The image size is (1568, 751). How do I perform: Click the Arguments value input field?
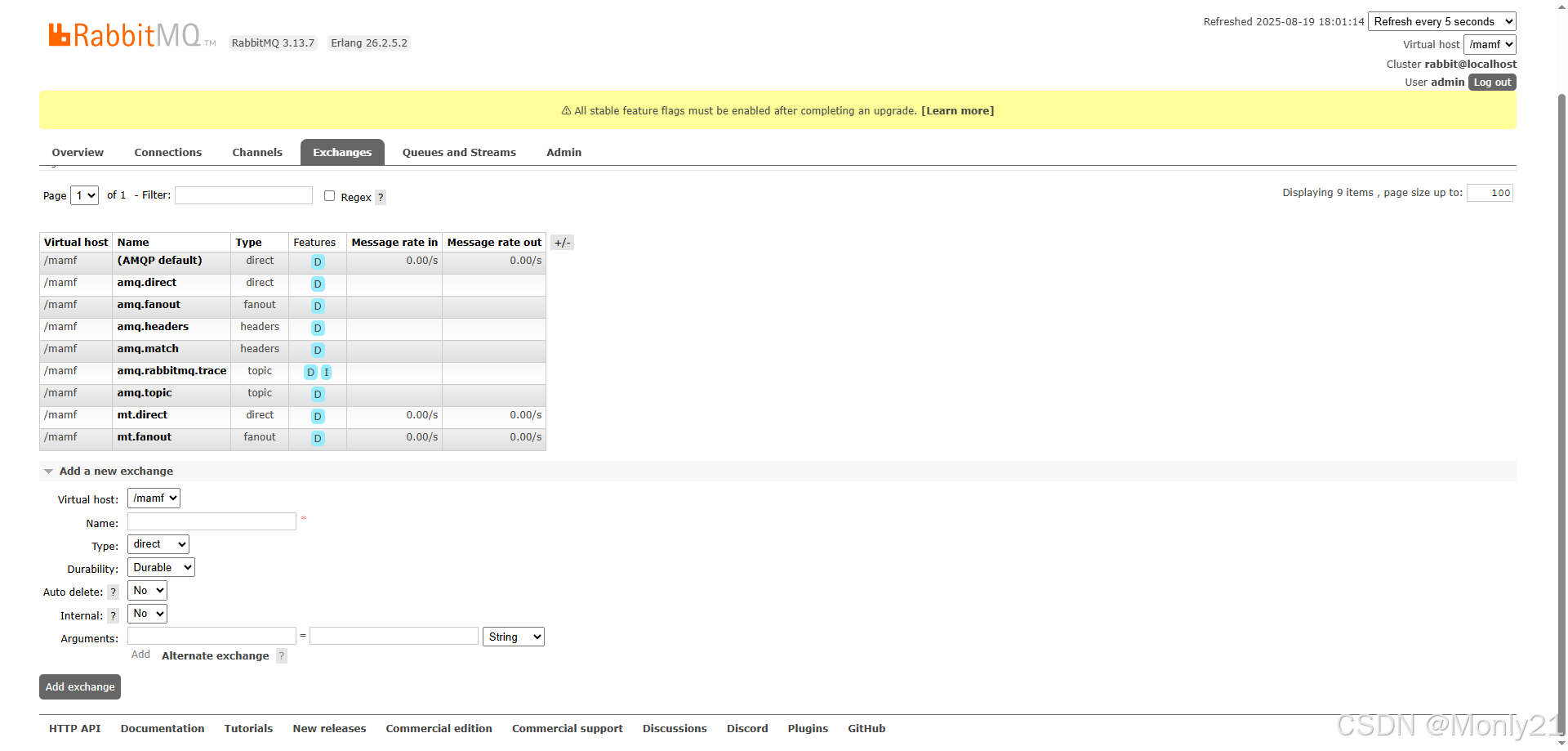point(394,636)
